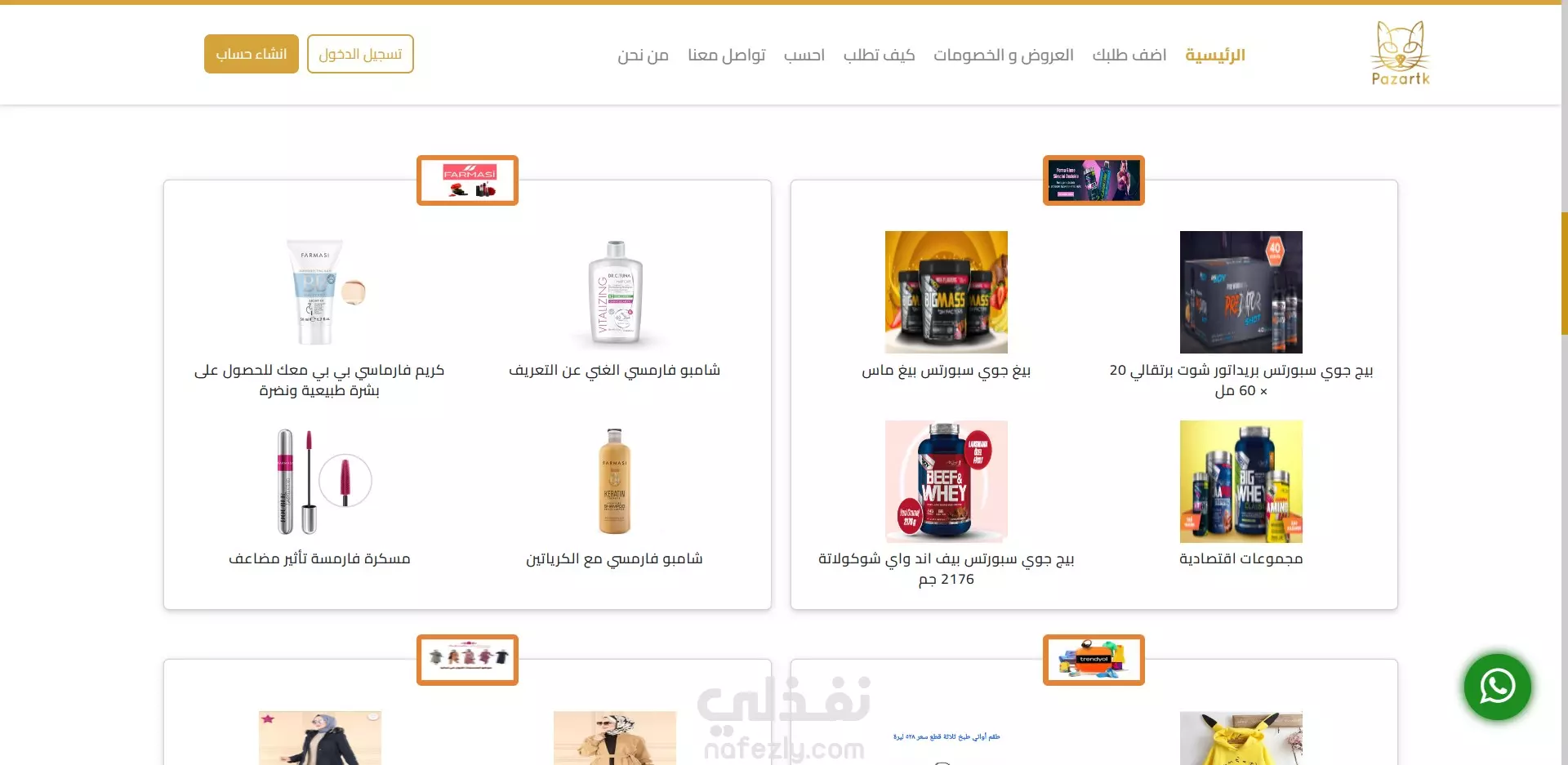The width and height of the screenshot is (1568, 765).
Task: Open اضف طلبك add order menu
Action: tap(1129, 55)
